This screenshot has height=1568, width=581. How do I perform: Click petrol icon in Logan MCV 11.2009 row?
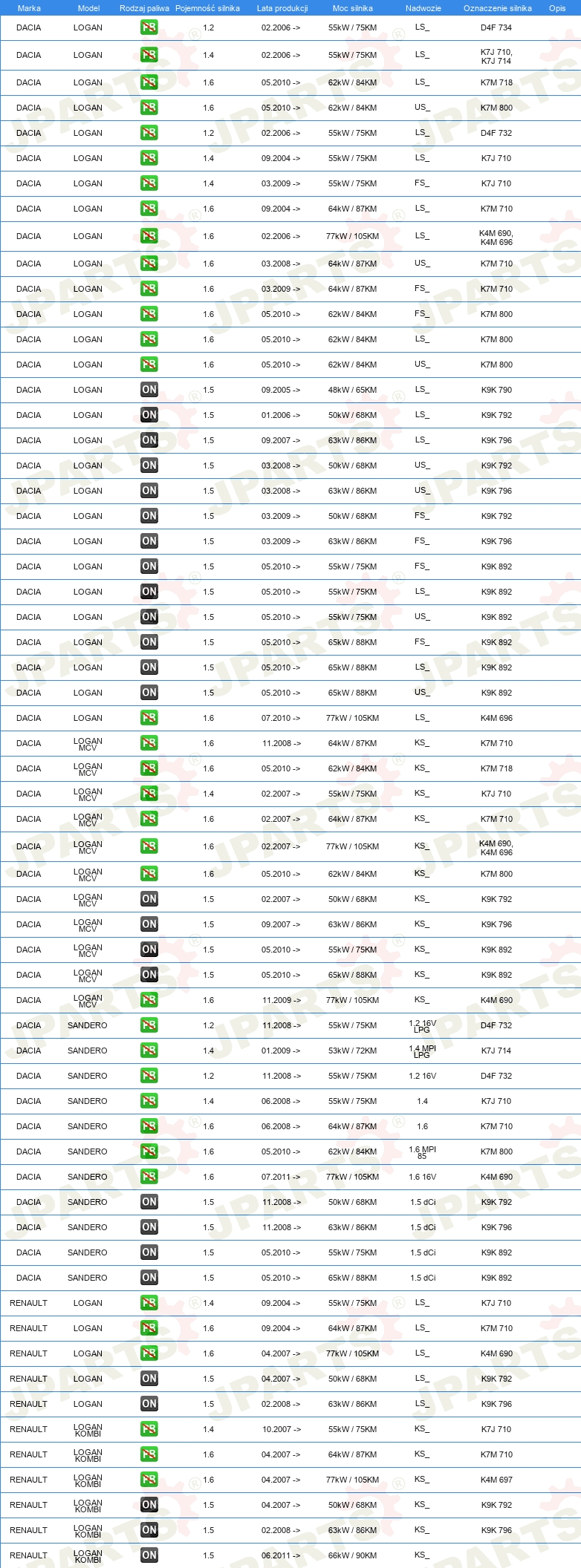coord(149,1000)
